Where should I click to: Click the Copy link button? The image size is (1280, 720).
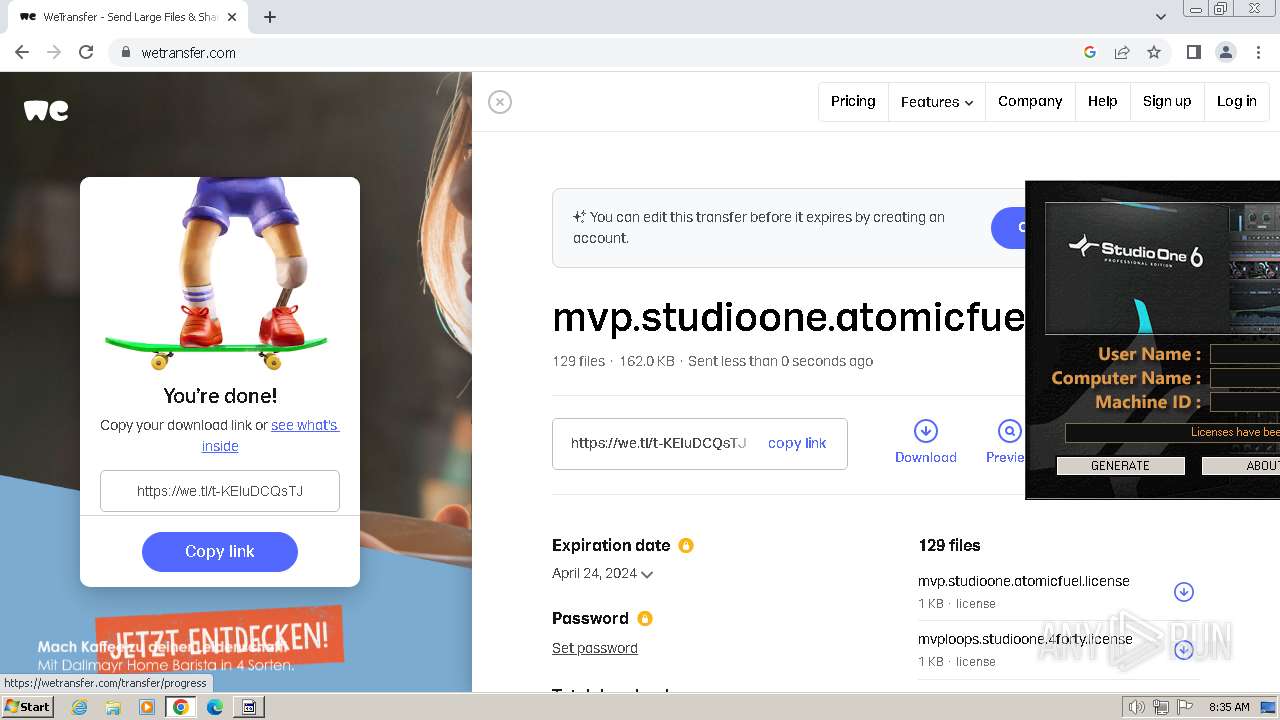[220, 552]
